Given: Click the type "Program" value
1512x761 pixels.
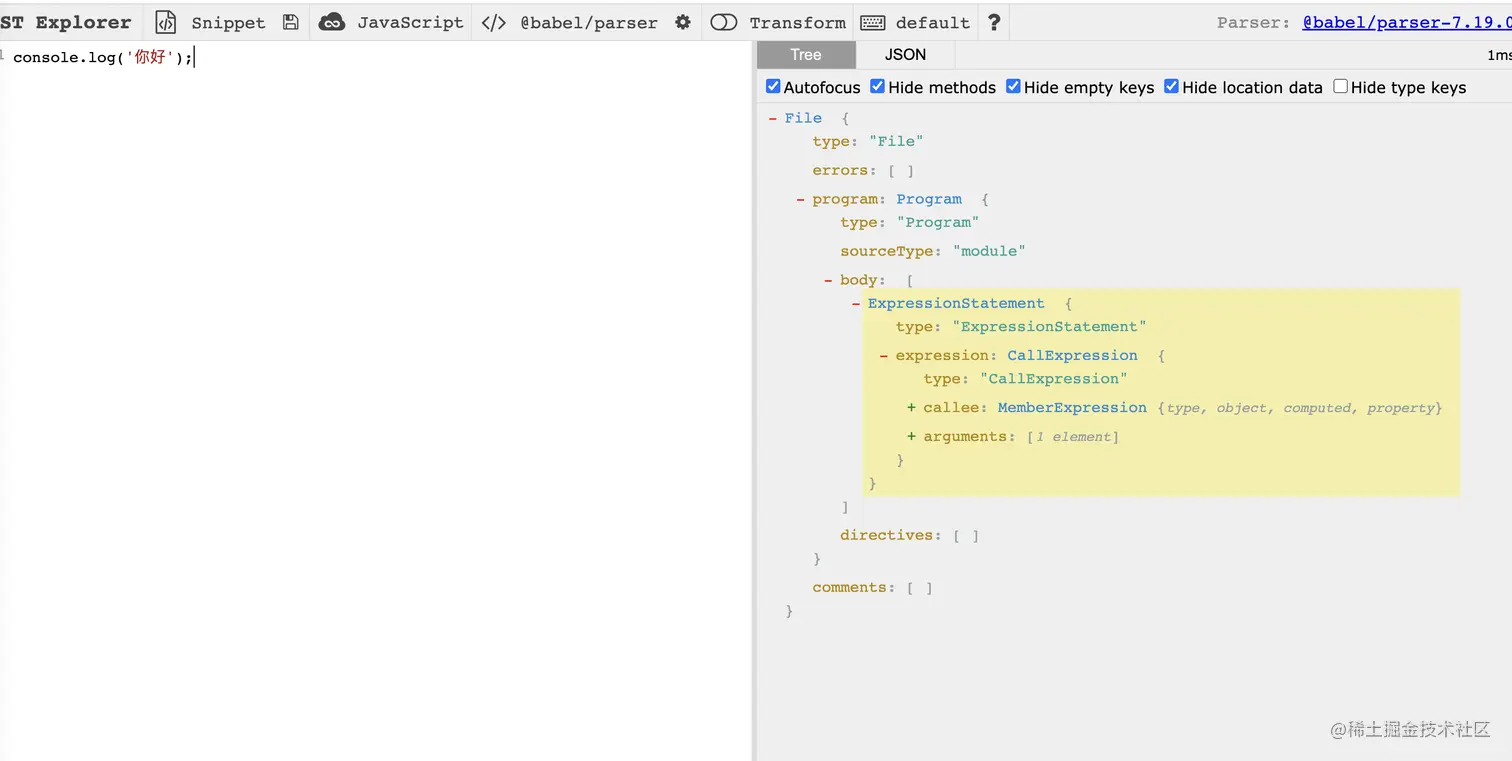Looking at the screenshot, I should point(938,222).
